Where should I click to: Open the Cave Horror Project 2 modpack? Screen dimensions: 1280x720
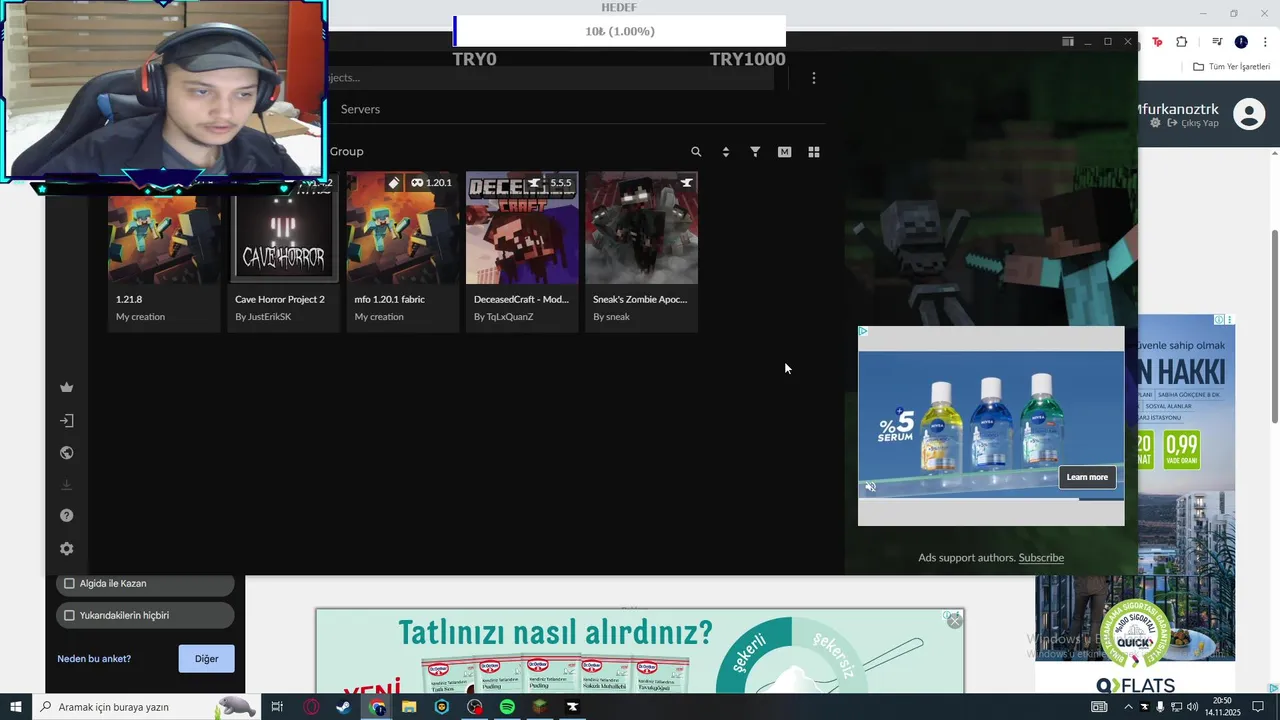pyautogui.click(x=283, y=252)
